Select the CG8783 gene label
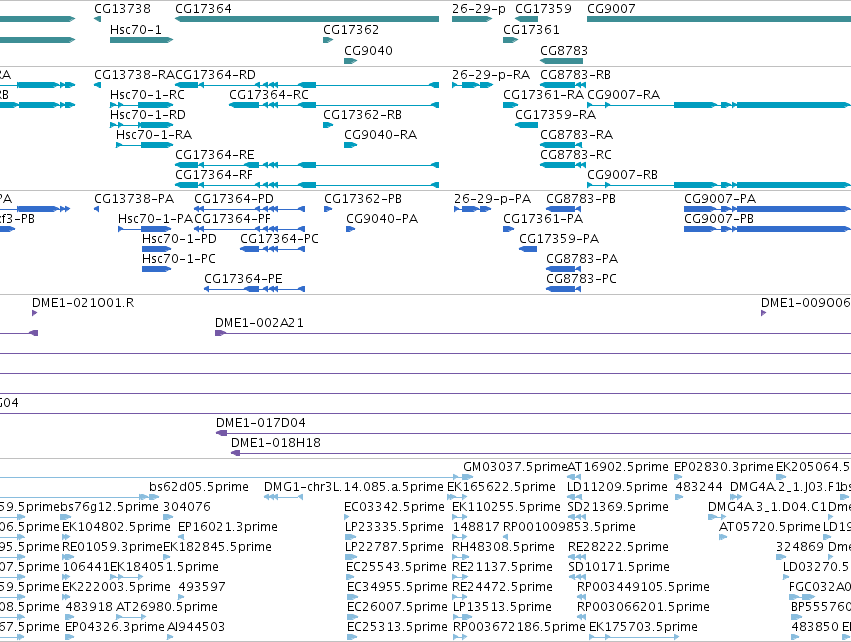 coord(564,50)
